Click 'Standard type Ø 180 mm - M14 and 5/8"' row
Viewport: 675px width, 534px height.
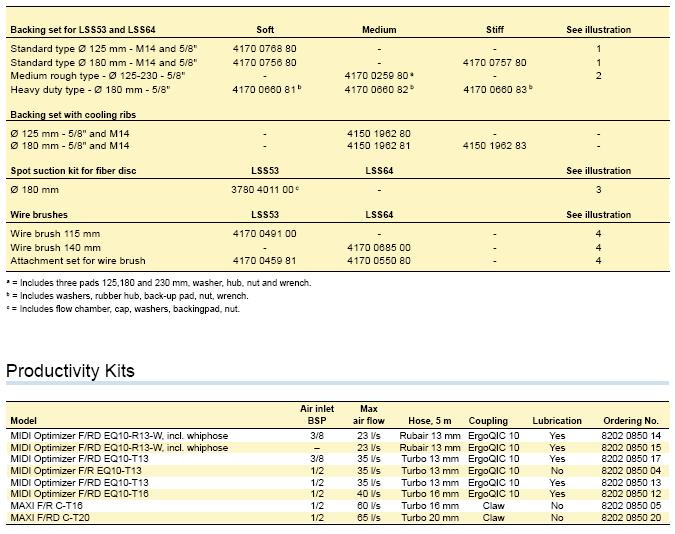104,62
